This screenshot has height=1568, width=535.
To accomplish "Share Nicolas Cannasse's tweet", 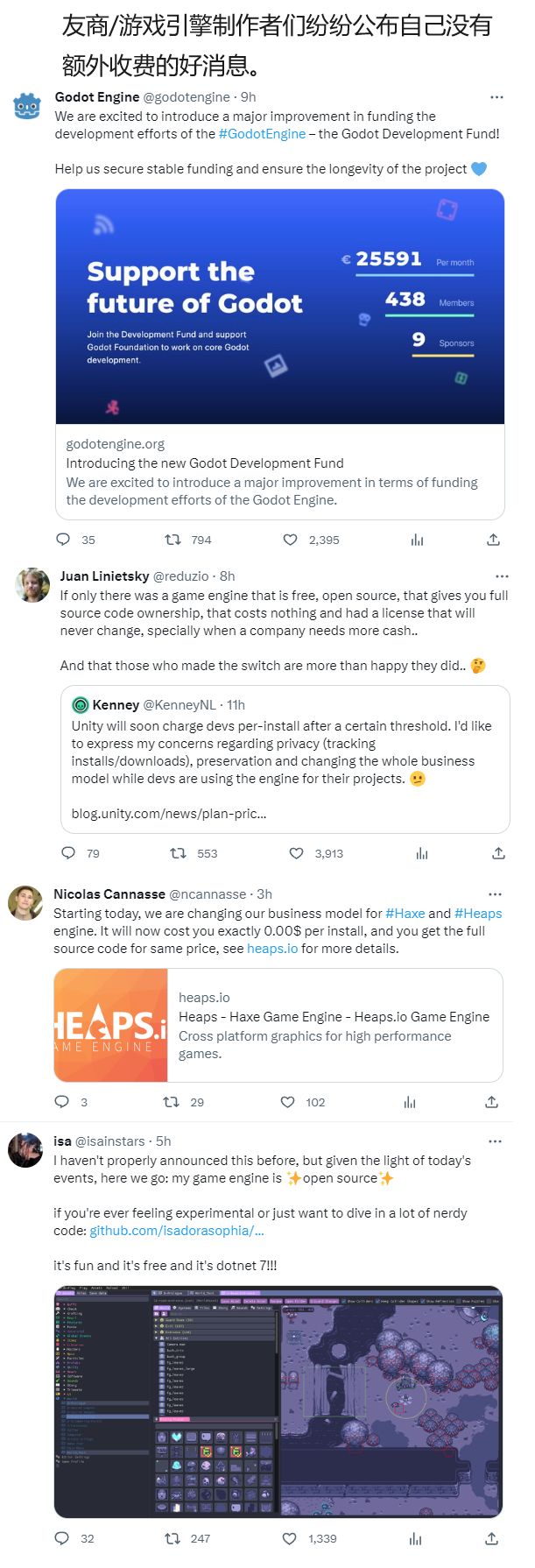I will 491,1102.
